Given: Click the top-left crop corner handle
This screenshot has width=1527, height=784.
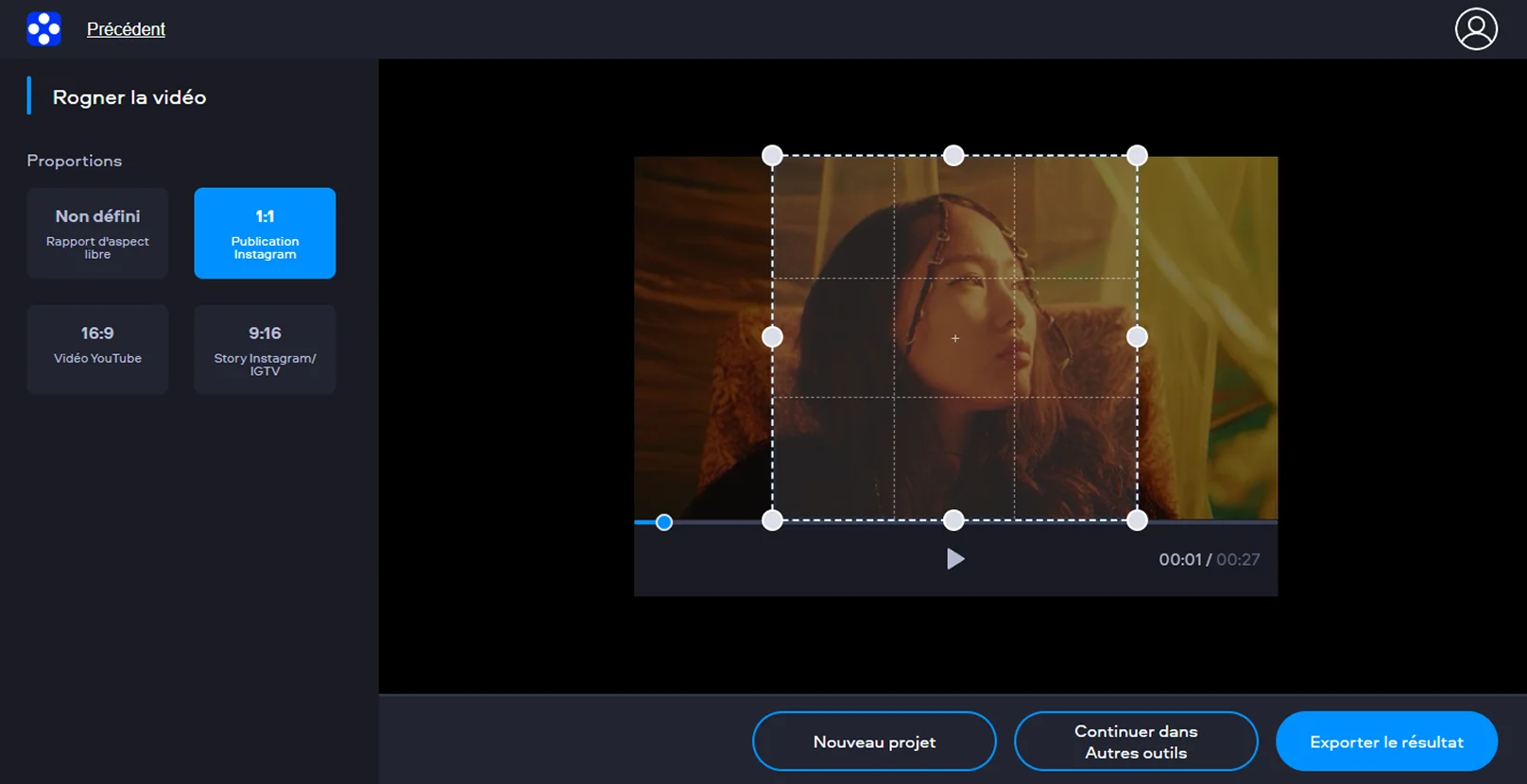Looking at the screenshot, I should [772, 156].
